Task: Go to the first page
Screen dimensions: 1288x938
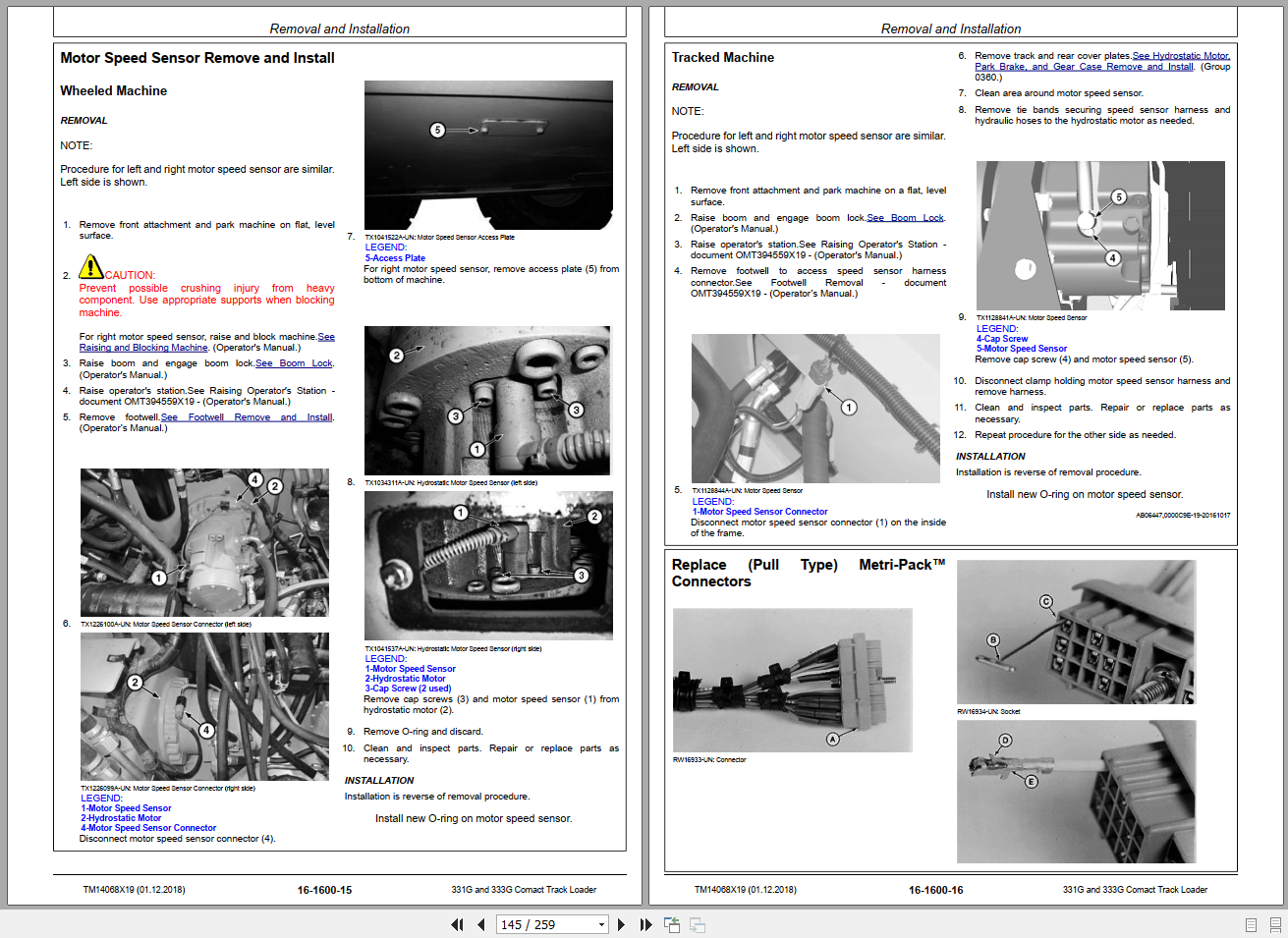Action: pyautogui.click(x=457, y=924)
